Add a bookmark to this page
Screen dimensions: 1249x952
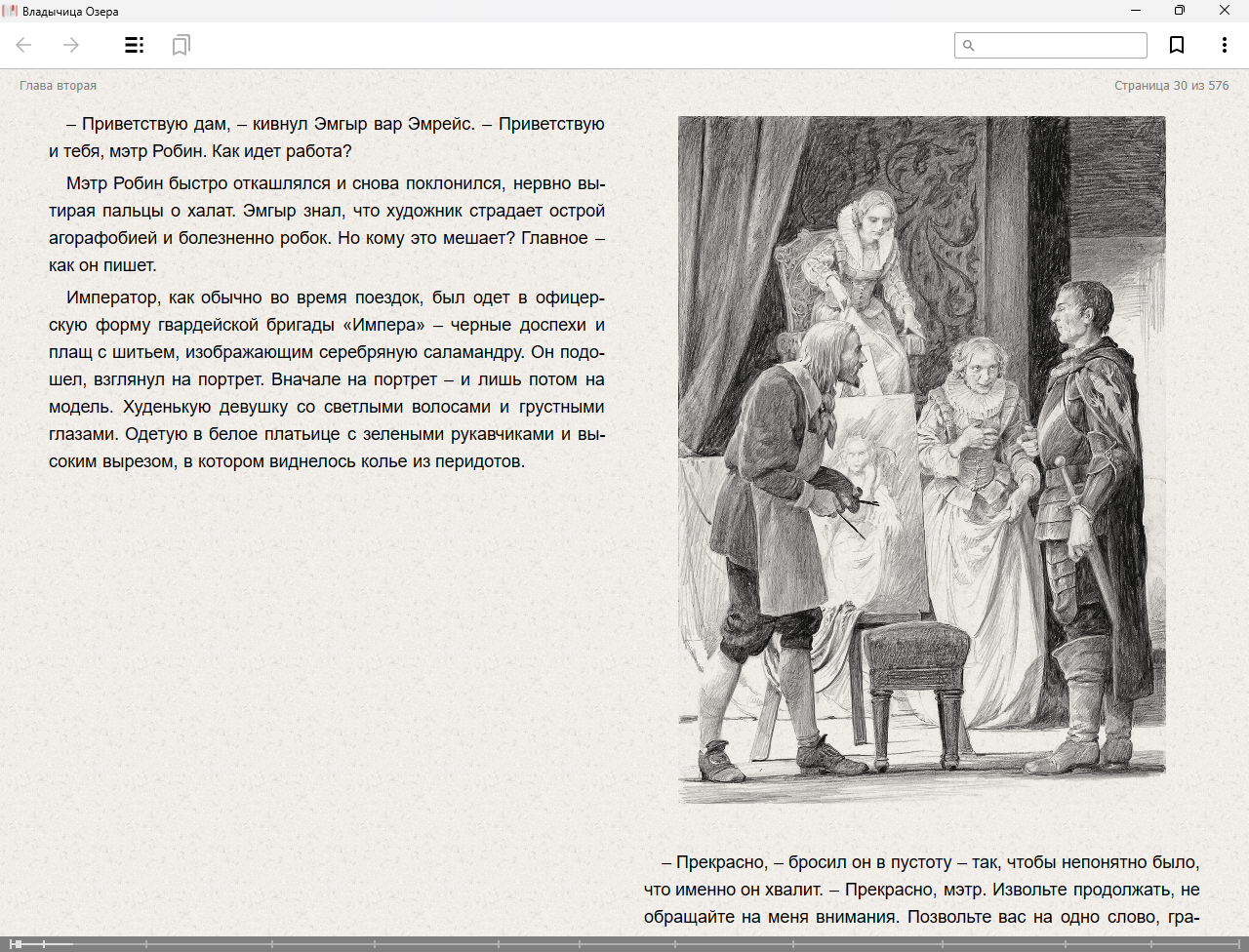1177,45
